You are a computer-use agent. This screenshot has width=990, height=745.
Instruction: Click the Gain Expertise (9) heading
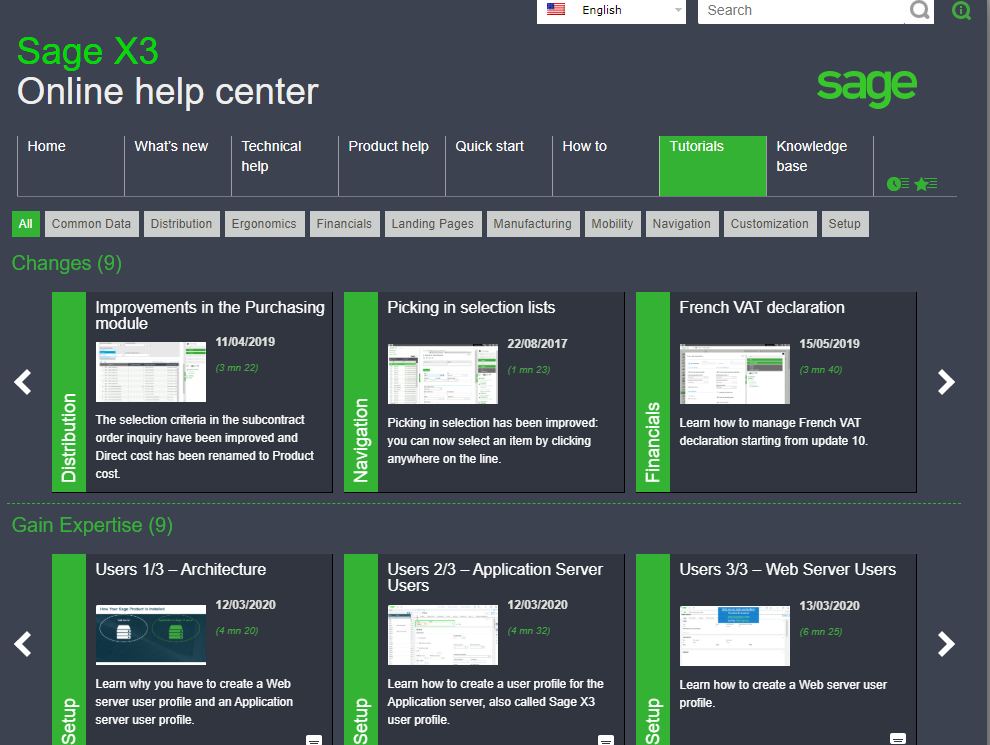tap(92, 525)
